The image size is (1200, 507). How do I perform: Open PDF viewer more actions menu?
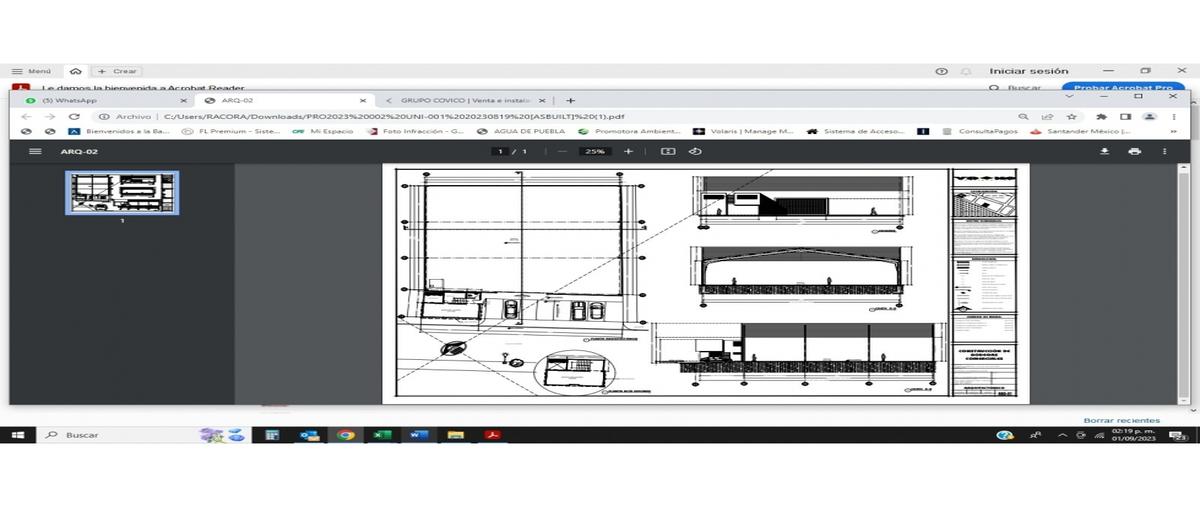[1164, 151]
